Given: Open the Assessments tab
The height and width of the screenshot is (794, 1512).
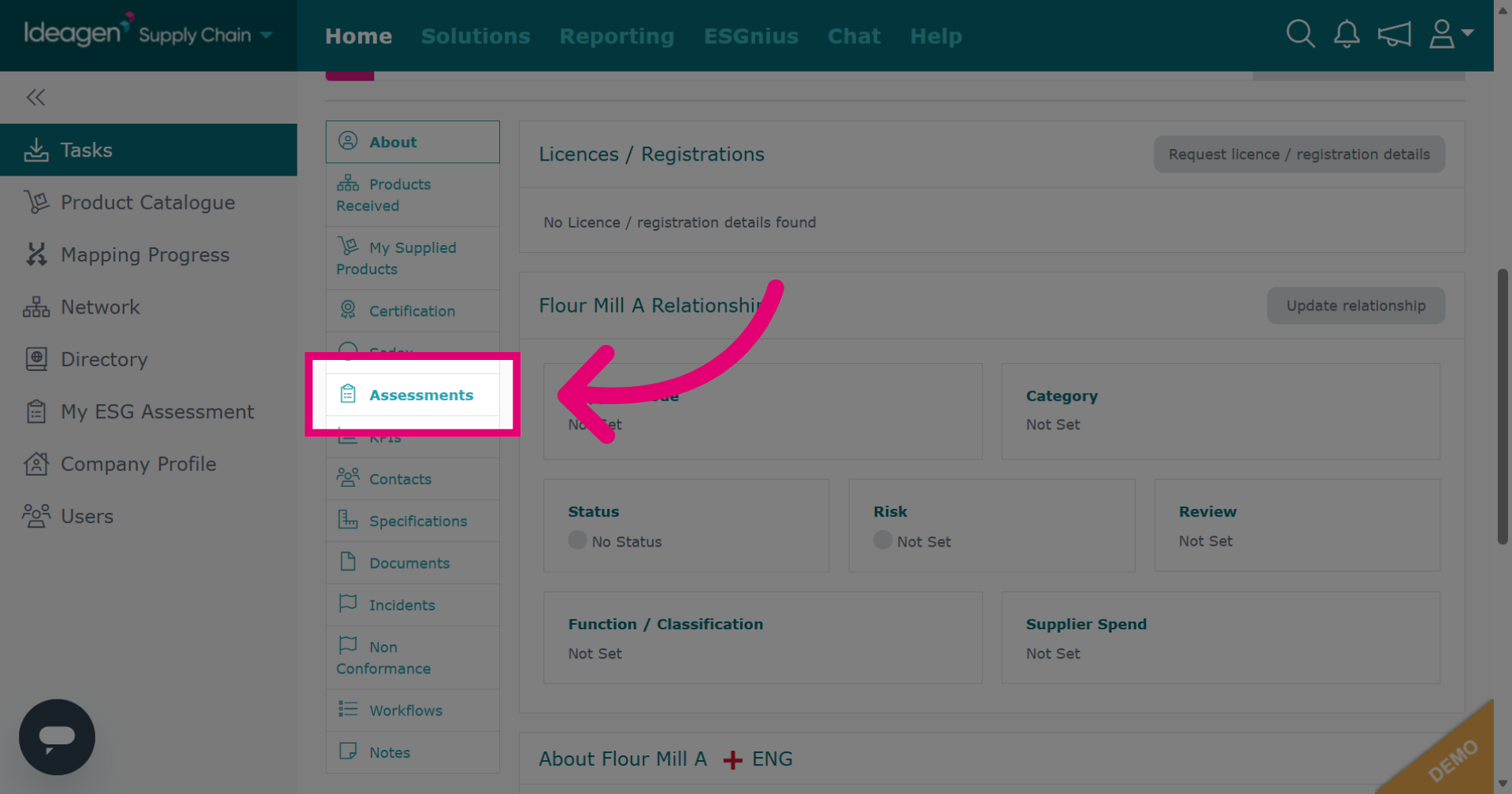Looking at the screenshot, I should click(x=413, y=395).
